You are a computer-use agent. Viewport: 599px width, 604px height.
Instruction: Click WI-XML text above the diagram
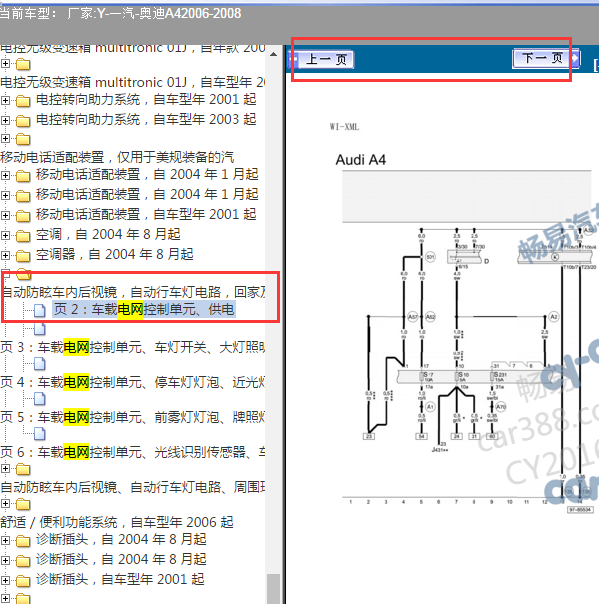(344, 127)
